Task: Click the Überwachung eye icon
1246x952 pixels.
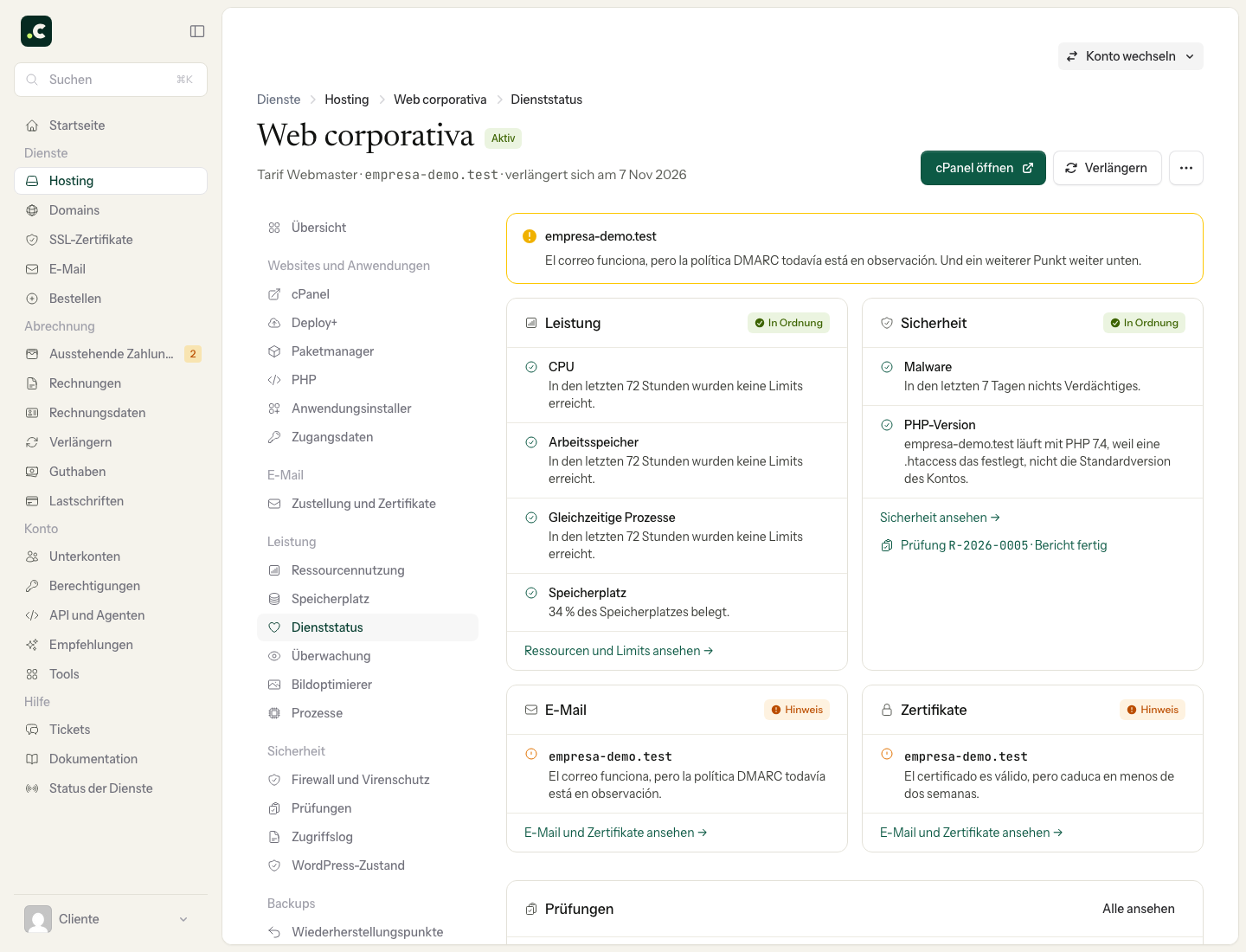Action: [x=274, y=656]
